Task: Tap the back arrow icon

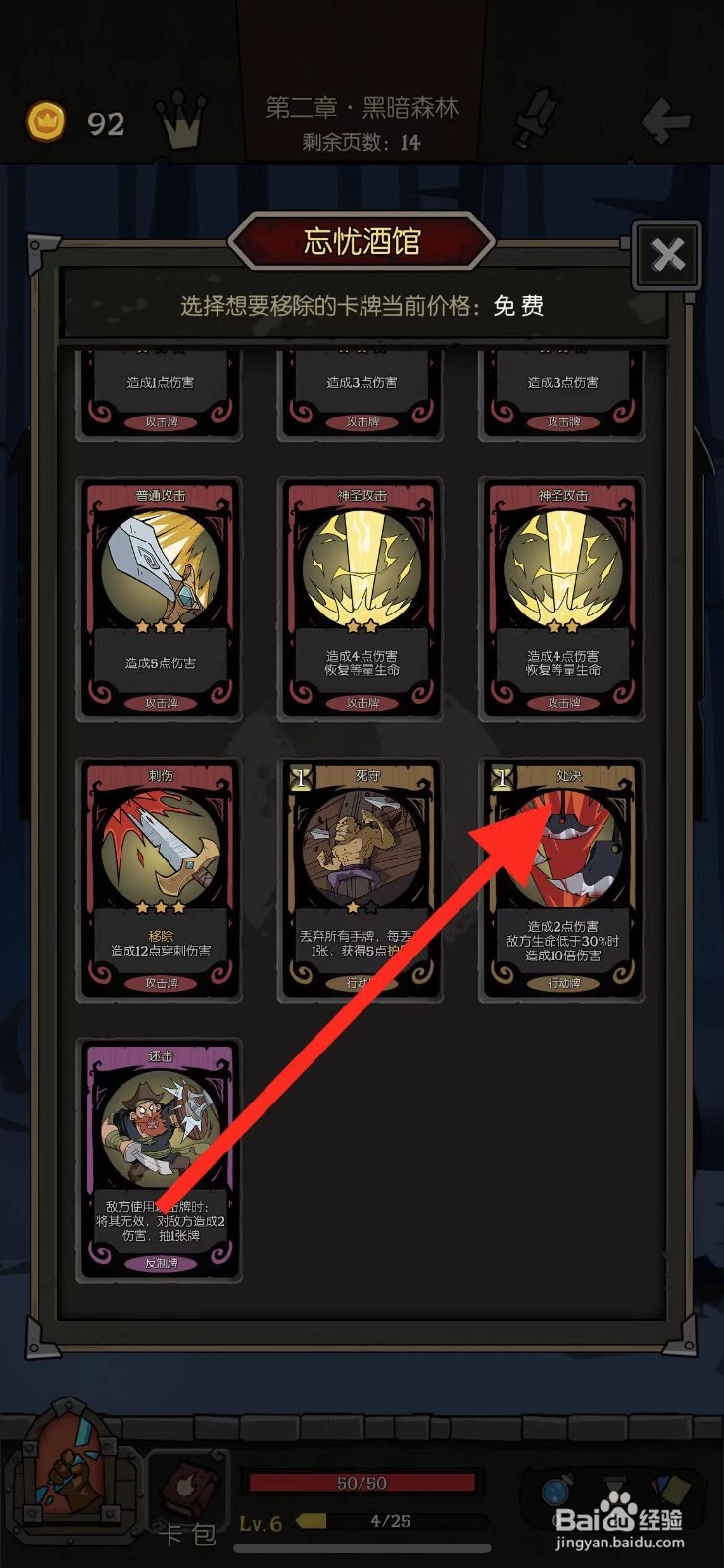Action: point(666,122)
